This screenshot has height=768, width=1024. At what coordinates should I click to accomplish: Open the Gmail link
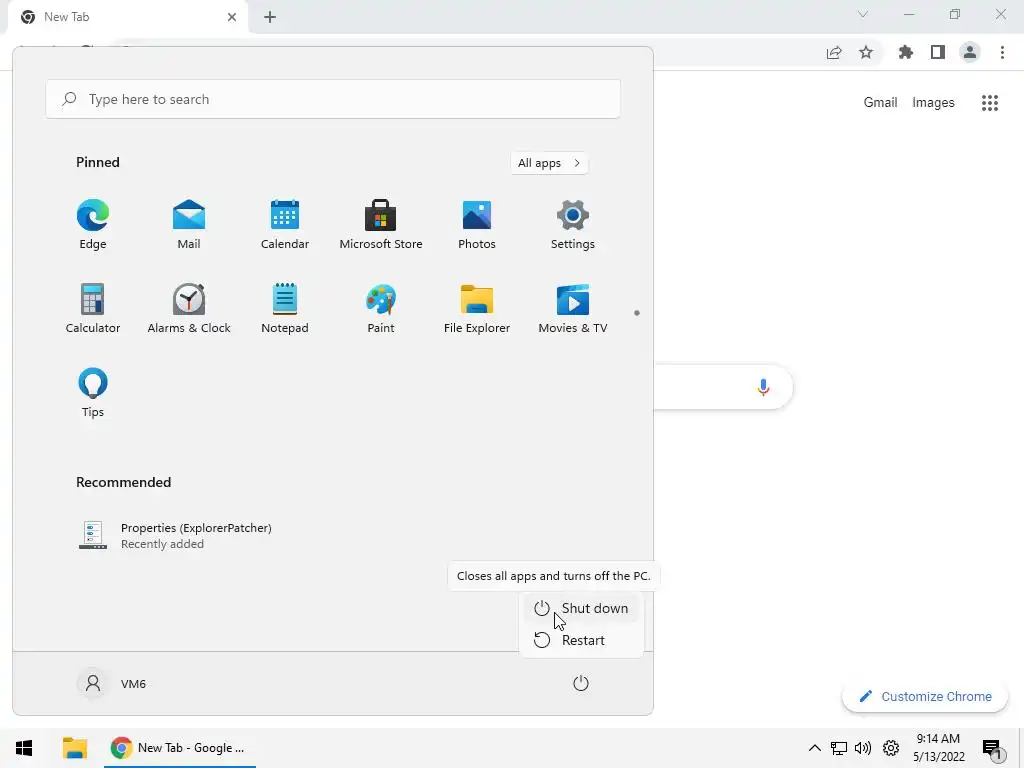click(x=880, y=103)
